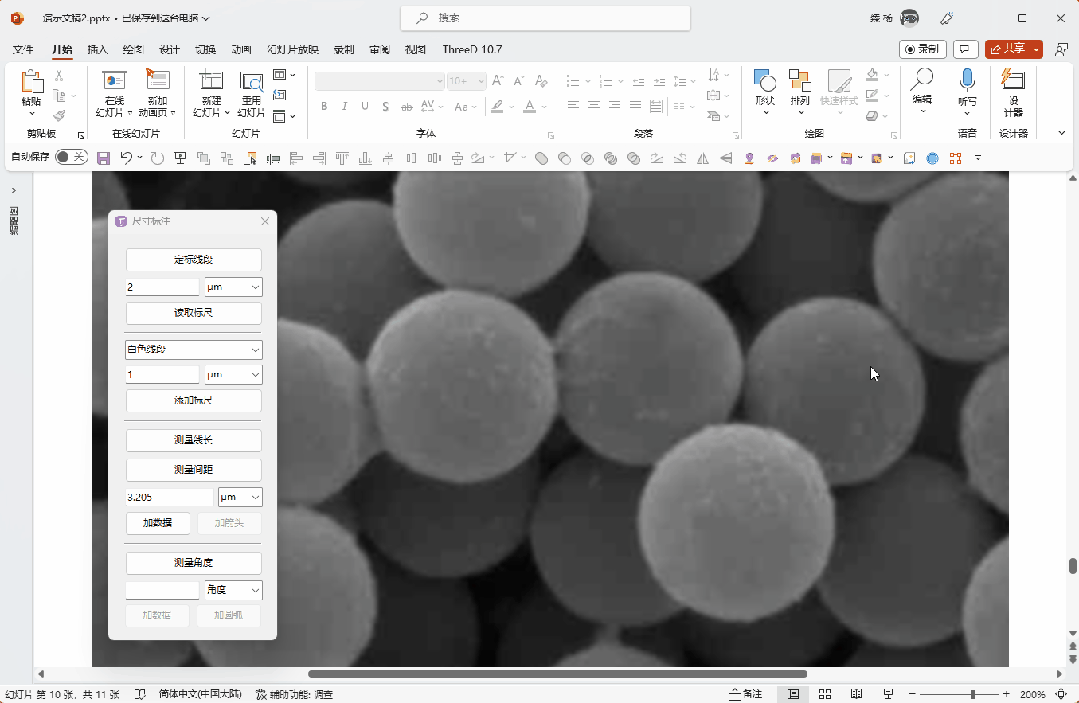Open the File menu tab

pos(23,50)
